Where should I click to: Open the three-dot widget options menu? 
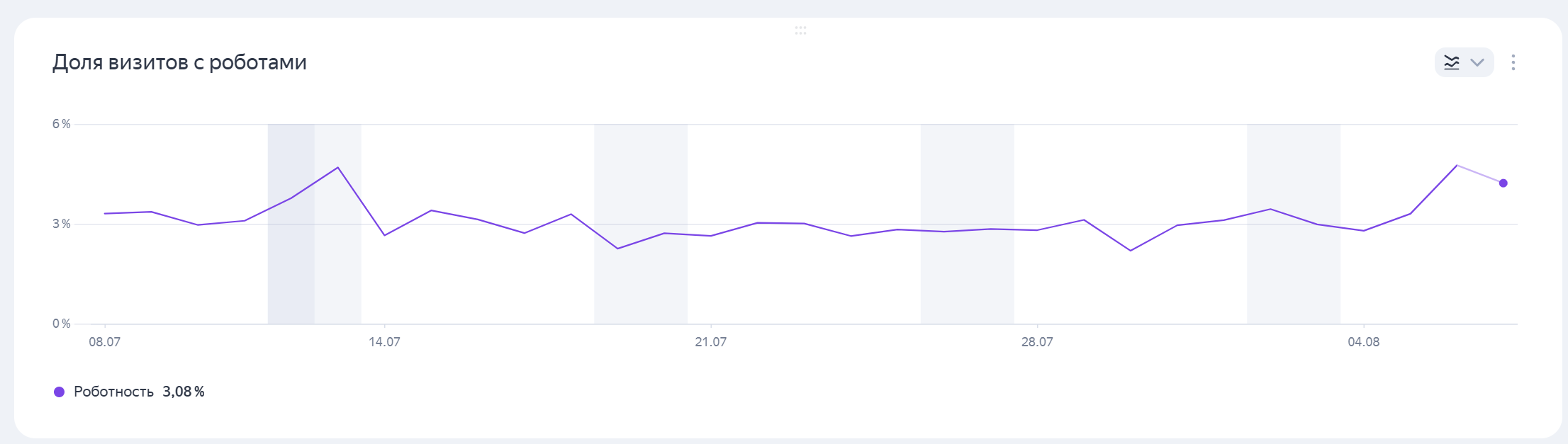[x=1513, y=62]
